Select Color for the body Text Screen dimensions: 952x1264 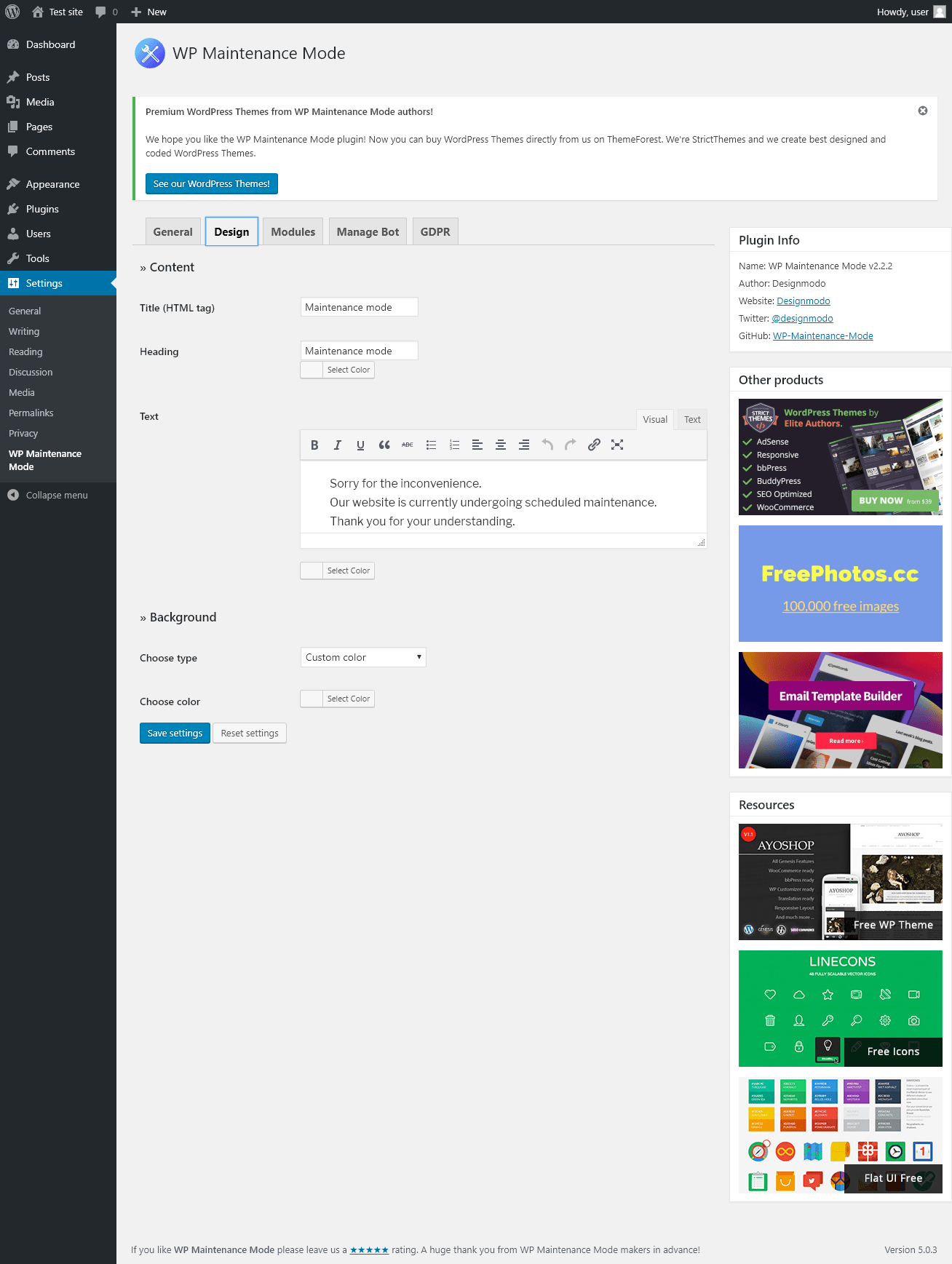(x=338, y=571)
